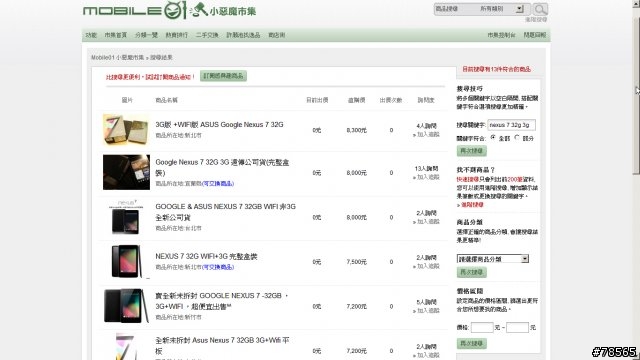The width and height of the screenshot is (640, 360).
Task: Open thumbnail of GOOGLE & ASUS NEXUS 7 32GB listing
Action: pos(126,217)
